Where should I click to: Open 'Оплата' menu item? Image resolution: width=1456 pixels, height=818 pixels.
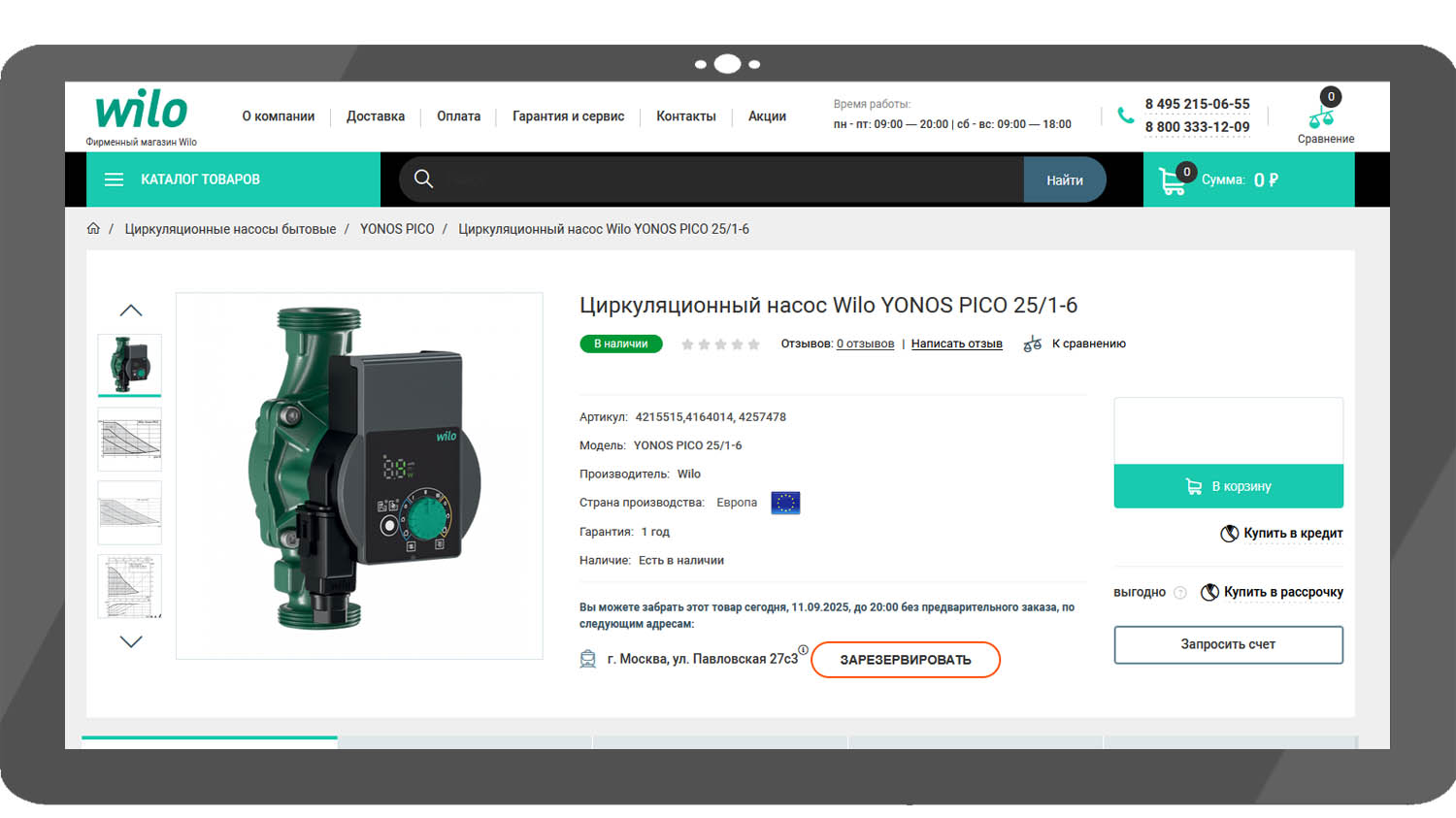point(458,116)
